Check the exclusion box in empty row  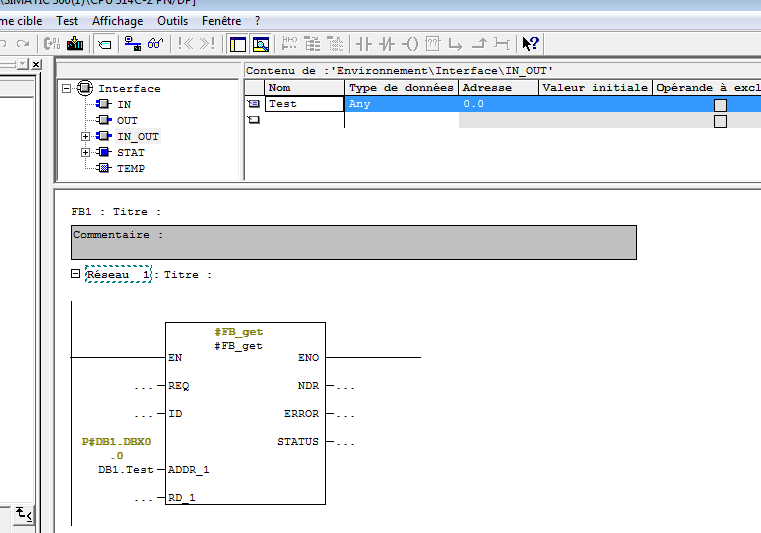[x=720, y=121]
